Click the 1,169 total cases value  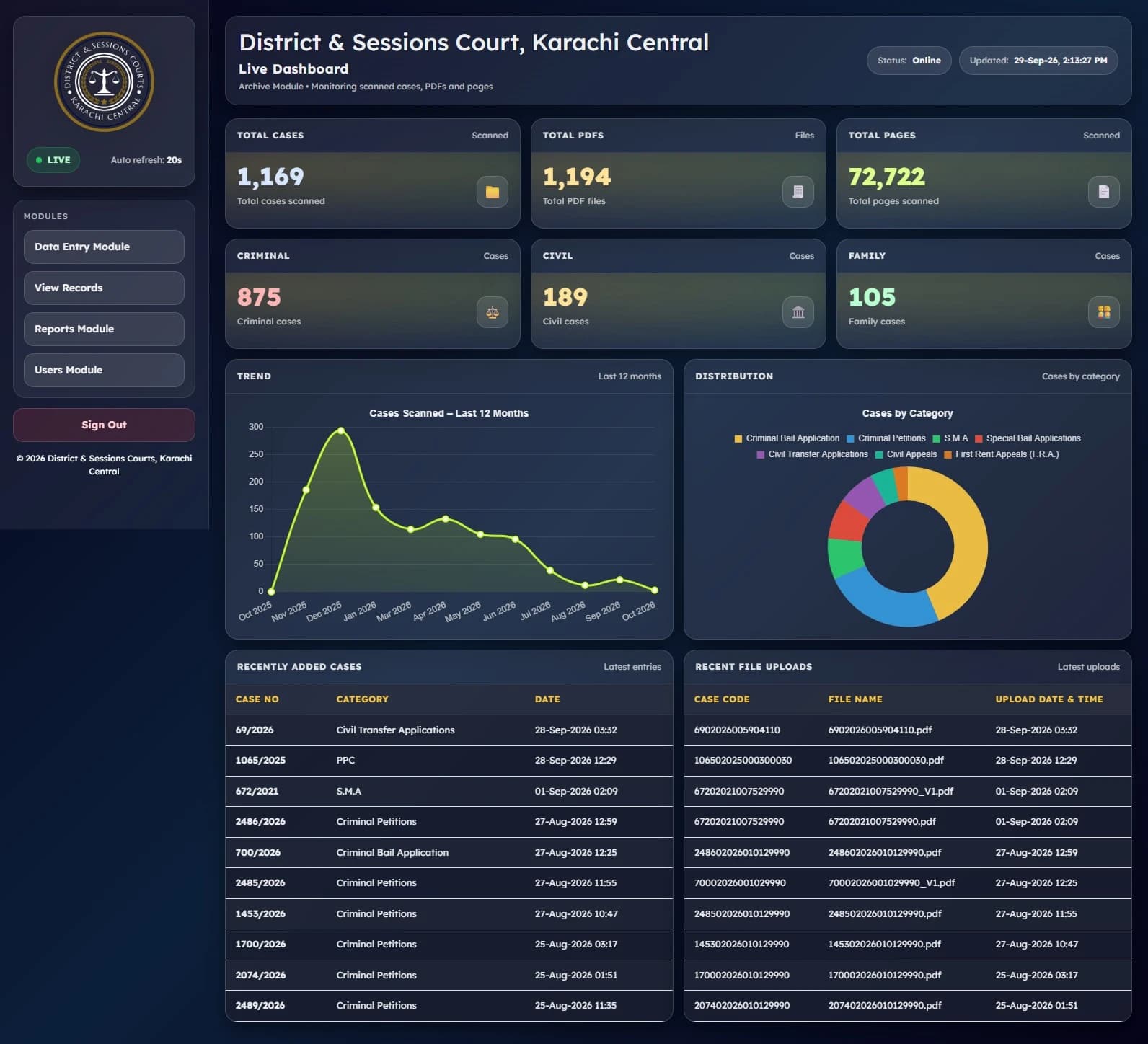pyautogui.click(x=270, y=177)
